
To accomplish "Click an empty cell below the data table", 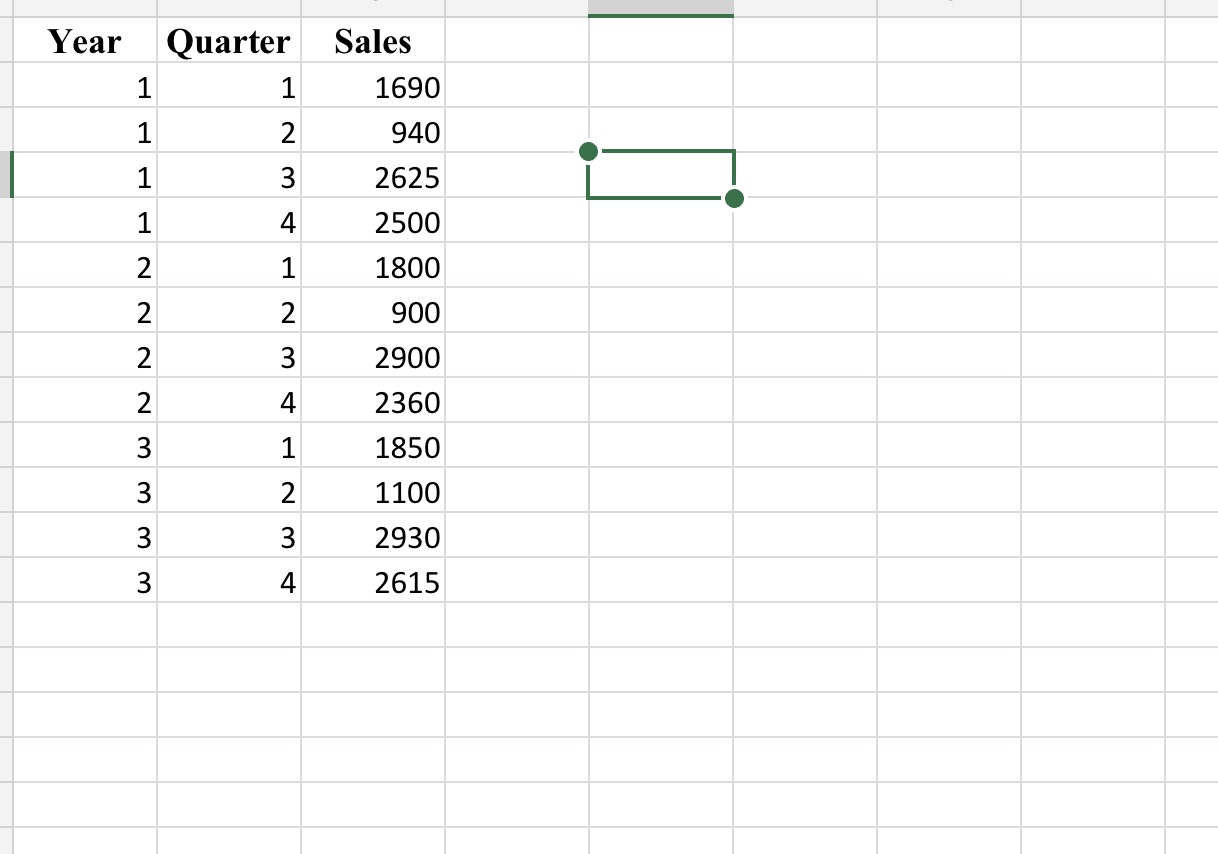I will pyautogui.click(x=228, y=670).
